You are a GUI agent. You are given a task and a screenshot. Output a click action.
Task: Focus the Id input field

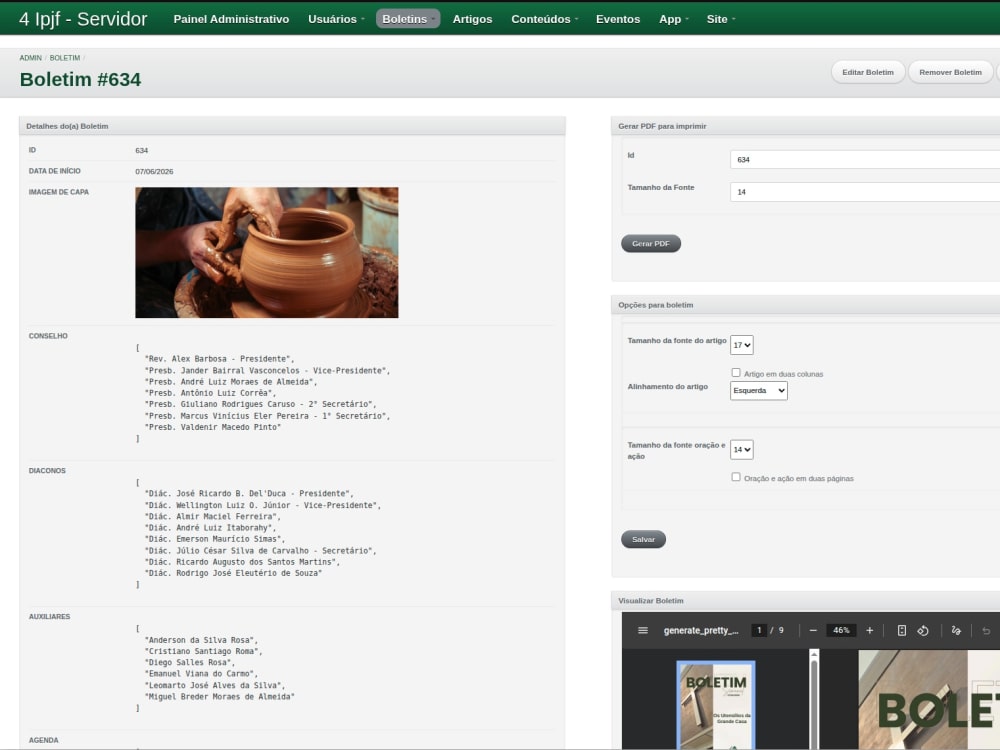coord(865,159)
